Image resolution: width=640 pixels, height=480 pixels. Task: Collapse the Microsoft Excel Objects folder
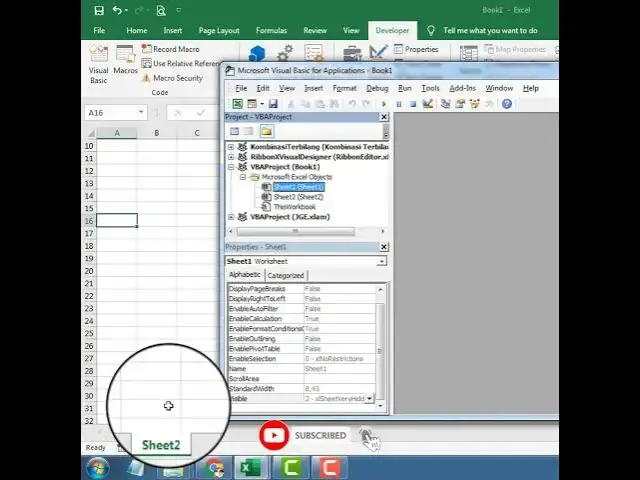[243, 177]
